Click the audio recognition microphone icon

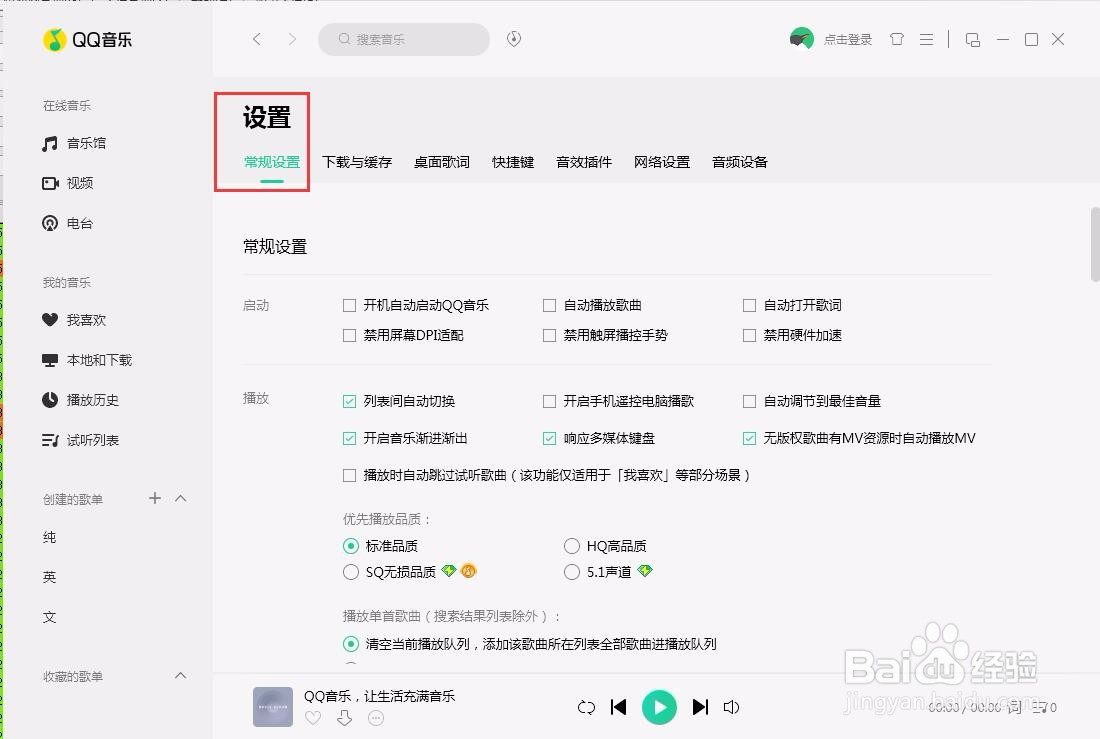point(513,39)
